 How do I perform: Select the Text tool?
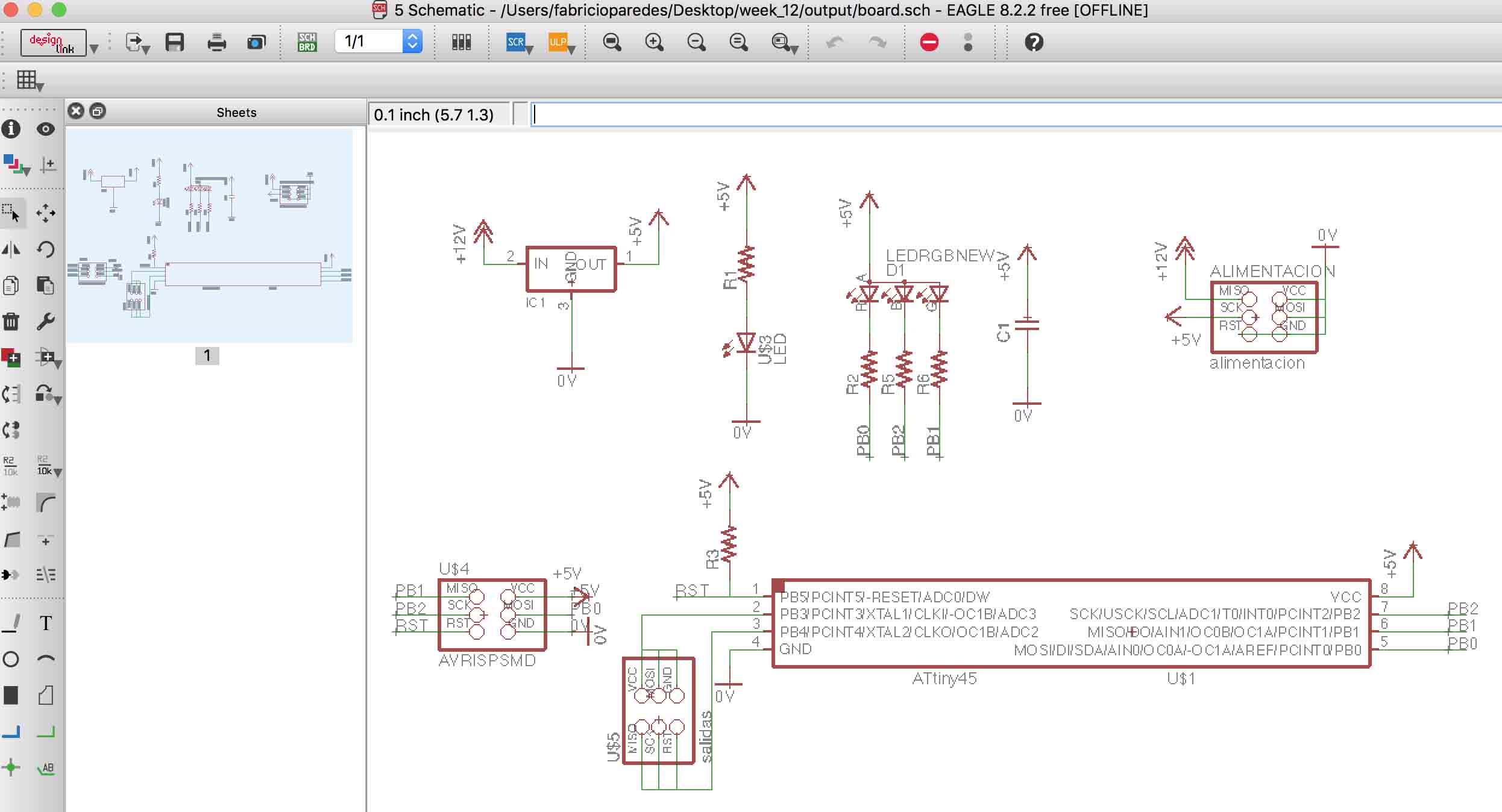(x=46, y=623)
